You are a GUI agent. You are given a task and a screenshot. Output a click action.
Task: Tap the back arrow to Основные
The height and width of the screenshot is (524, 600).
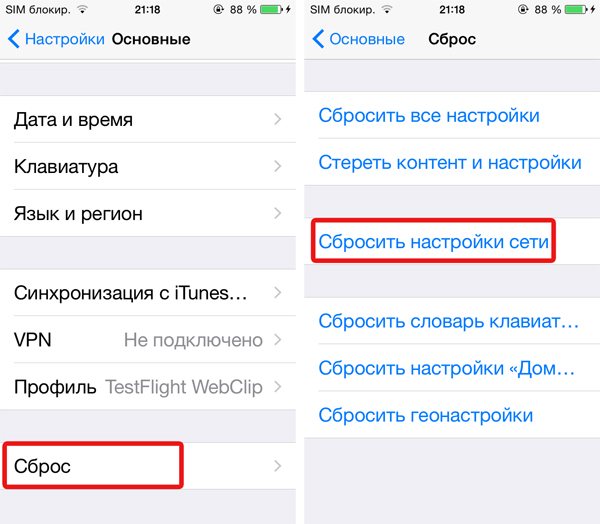pyautogui.click(x=318, y=39)
